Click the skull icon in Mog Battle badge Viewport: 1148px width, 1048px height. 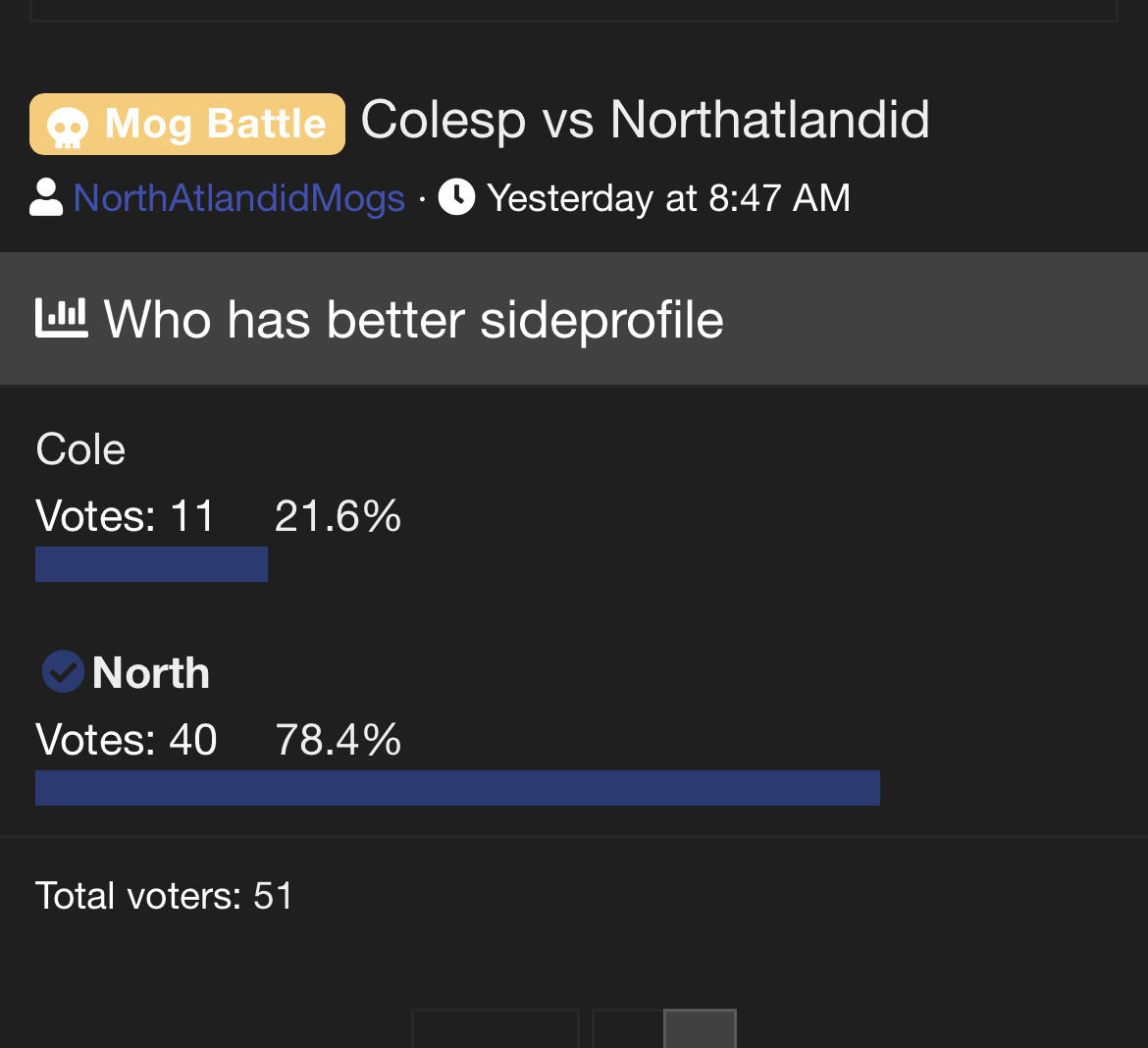(x=68, y=128)
